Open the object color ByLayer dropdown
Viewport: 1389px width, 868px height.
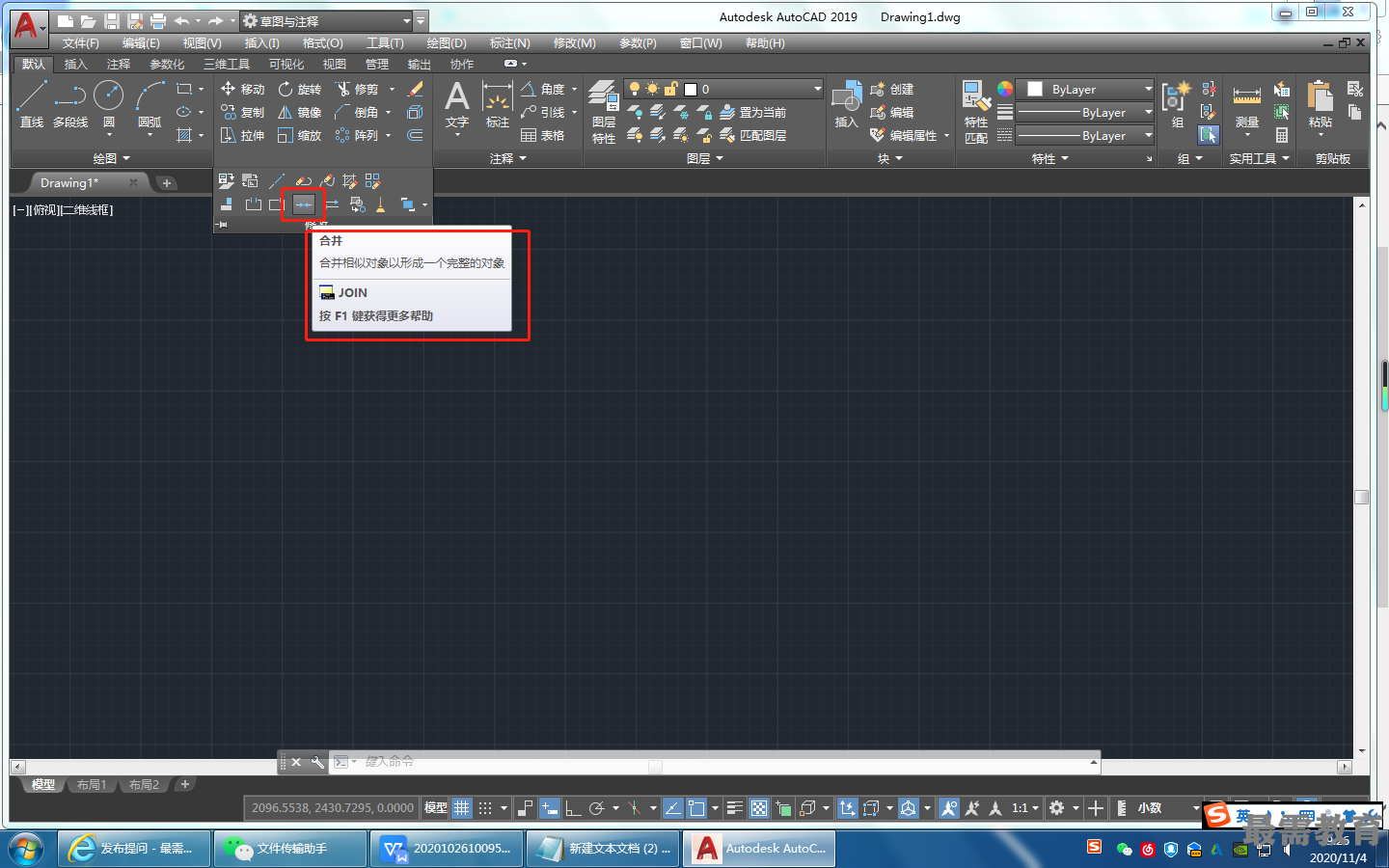[1086, 89]
